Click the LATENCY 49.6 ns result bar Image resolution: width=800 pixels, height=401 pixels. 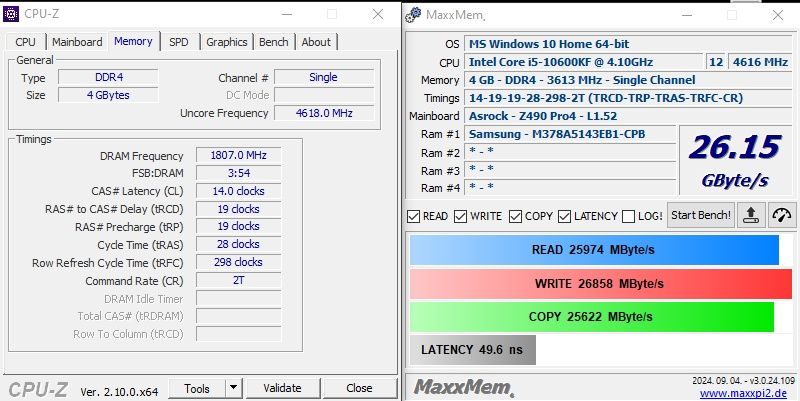click(472, 350)
